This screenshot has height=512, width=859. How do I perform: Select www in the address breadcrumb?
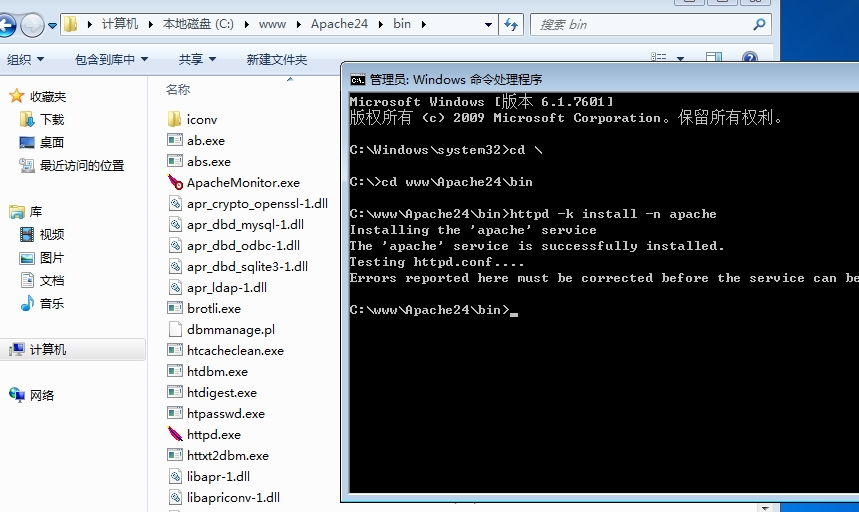tap(272, 24)
